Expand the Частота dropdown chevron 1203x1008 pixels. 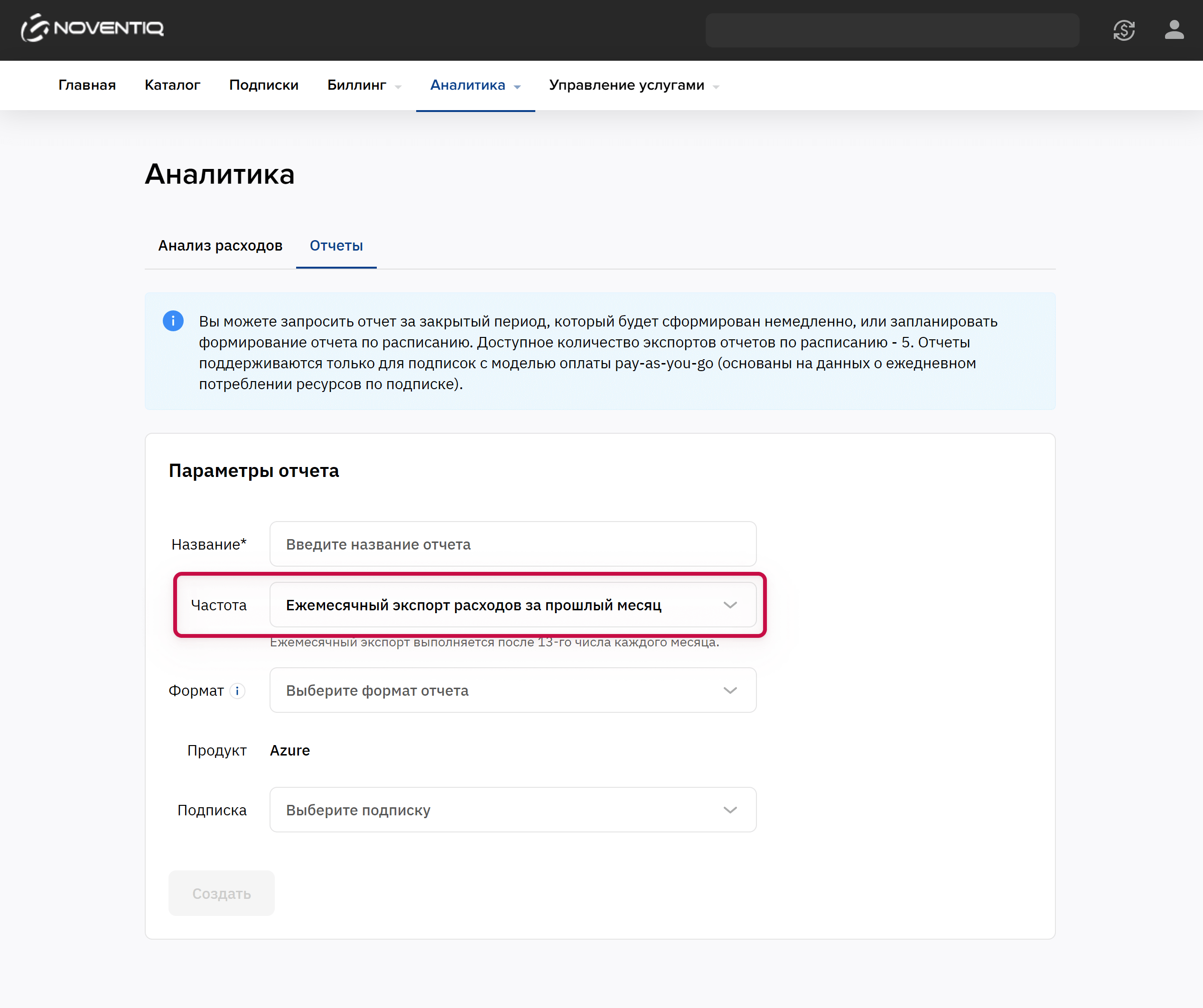(x=730, y=605)
